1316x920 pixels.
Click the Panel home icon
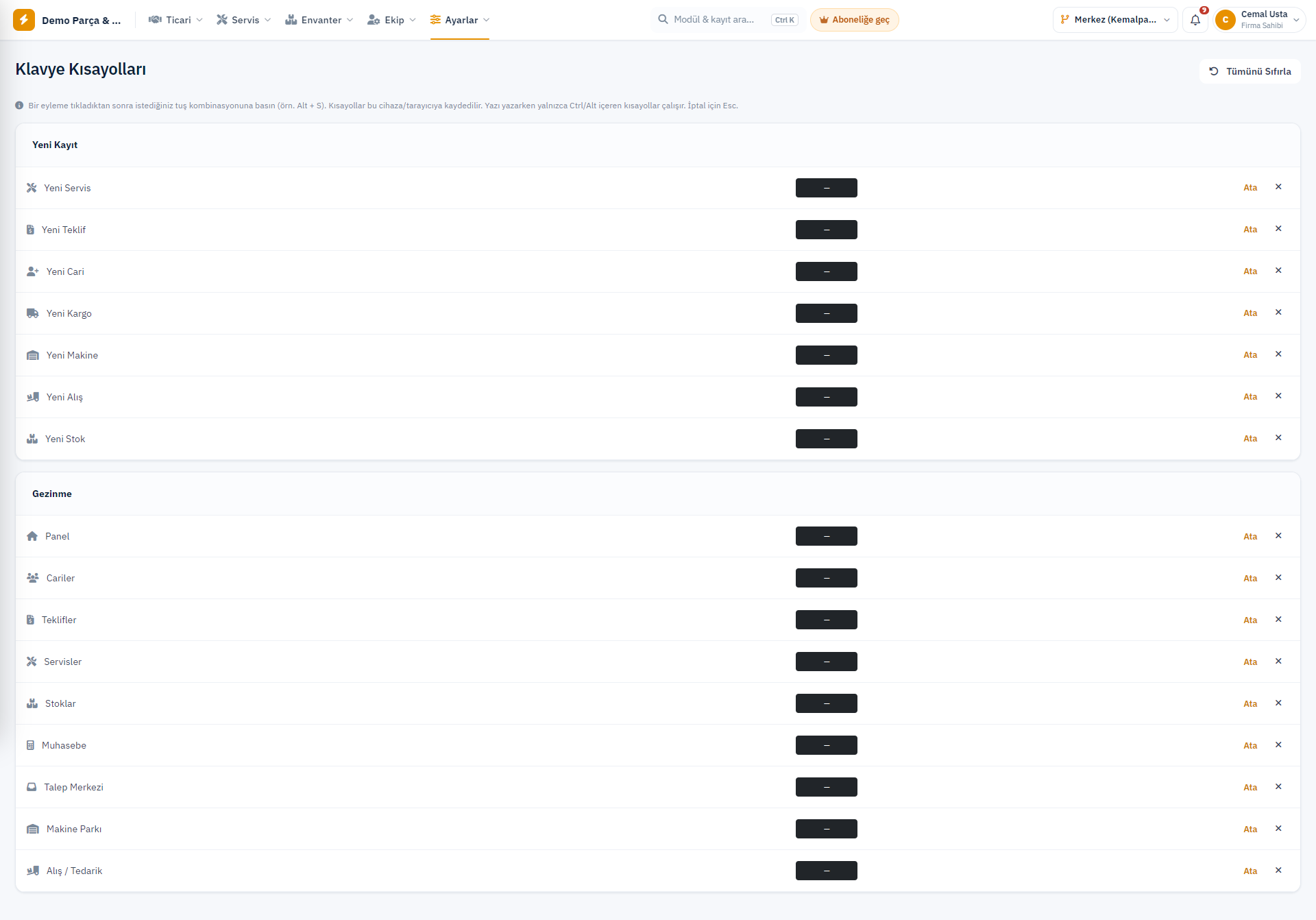pos(32,536)
